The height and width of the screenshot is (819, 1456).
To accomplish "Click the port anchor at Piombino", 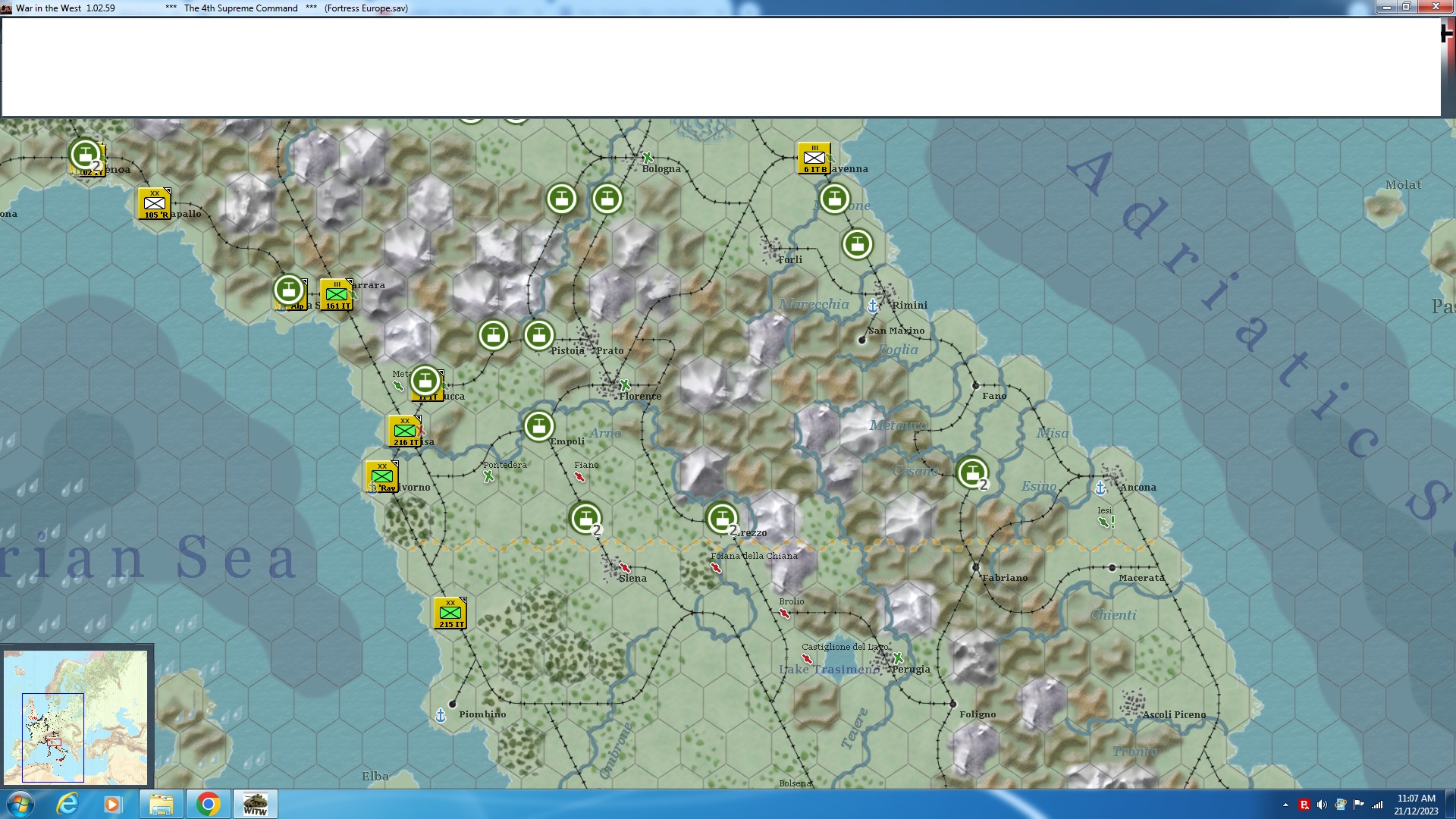I will [x=441, y=715].
